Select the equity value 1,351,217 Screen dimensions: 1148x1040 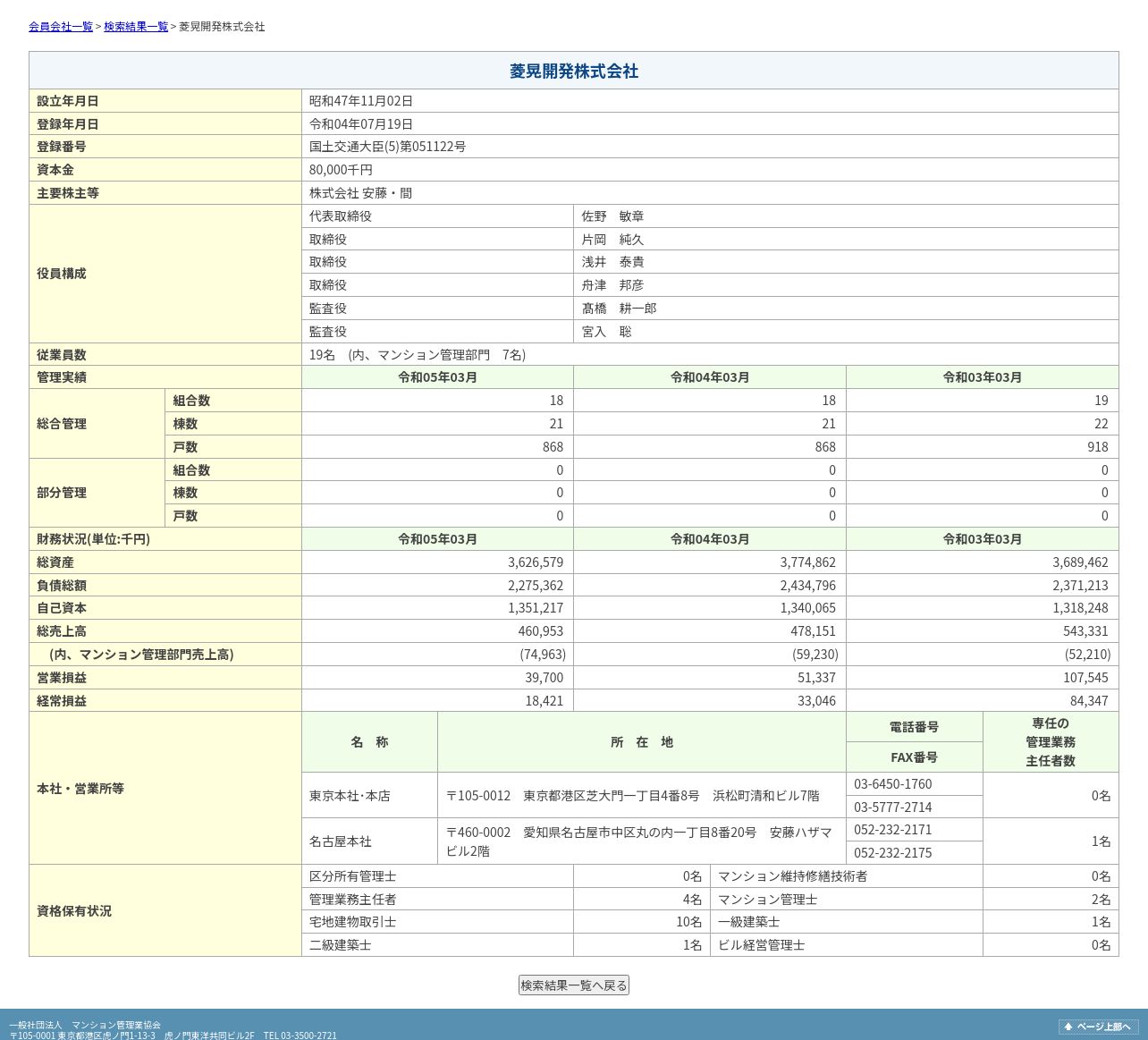536,608
